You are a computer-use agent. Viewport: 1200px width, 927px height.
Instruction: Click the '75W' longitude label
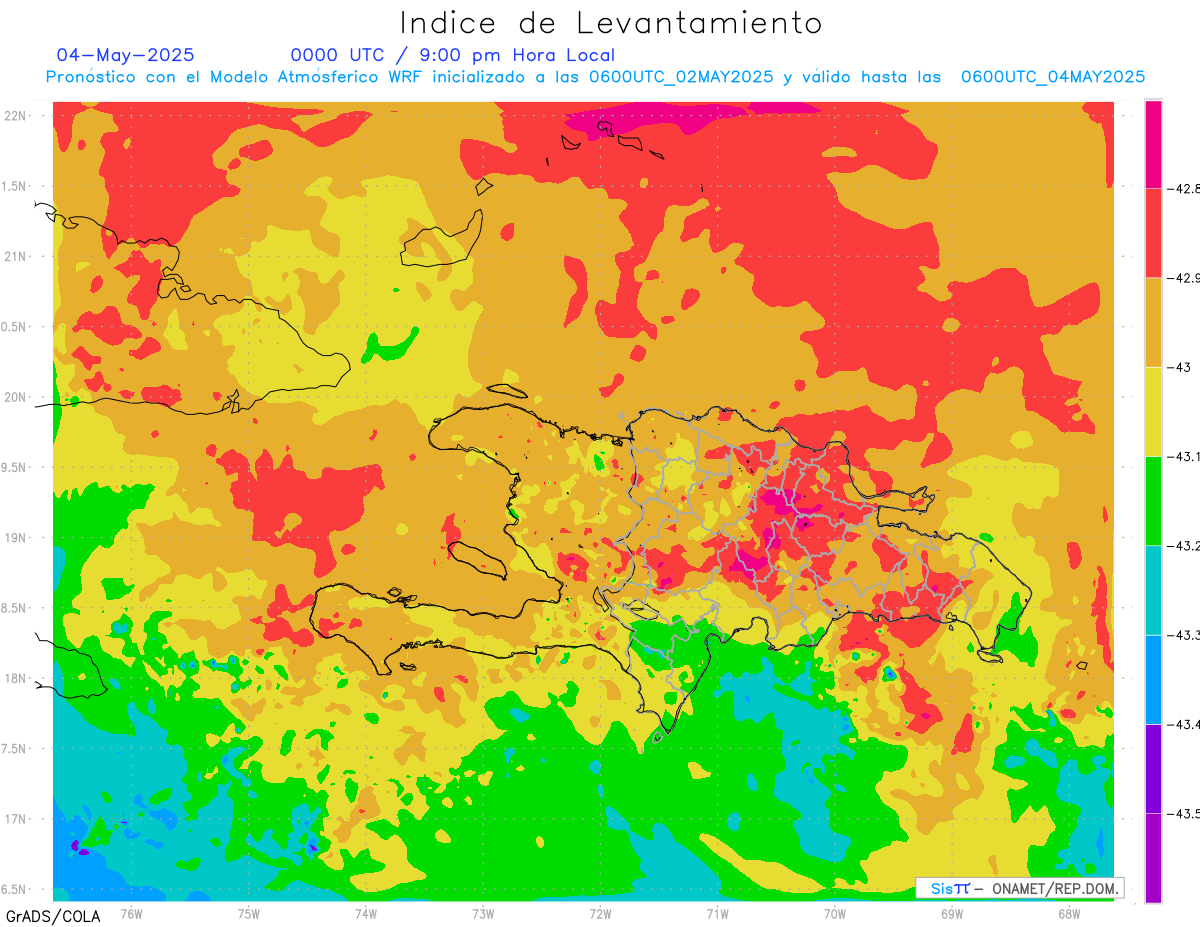coord(249,914)
